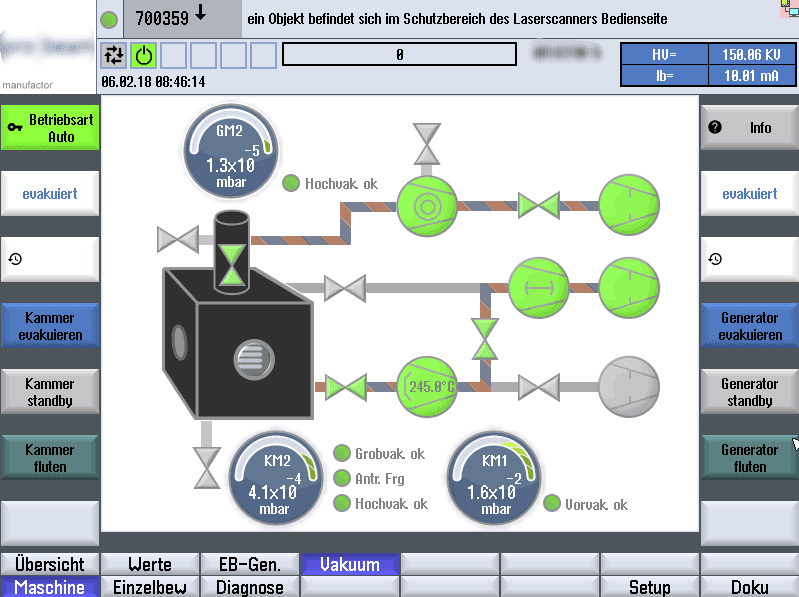Open the Diagnose tab
Screen dimensions: 799x597
pyautogui.click(x=250, y=587)
